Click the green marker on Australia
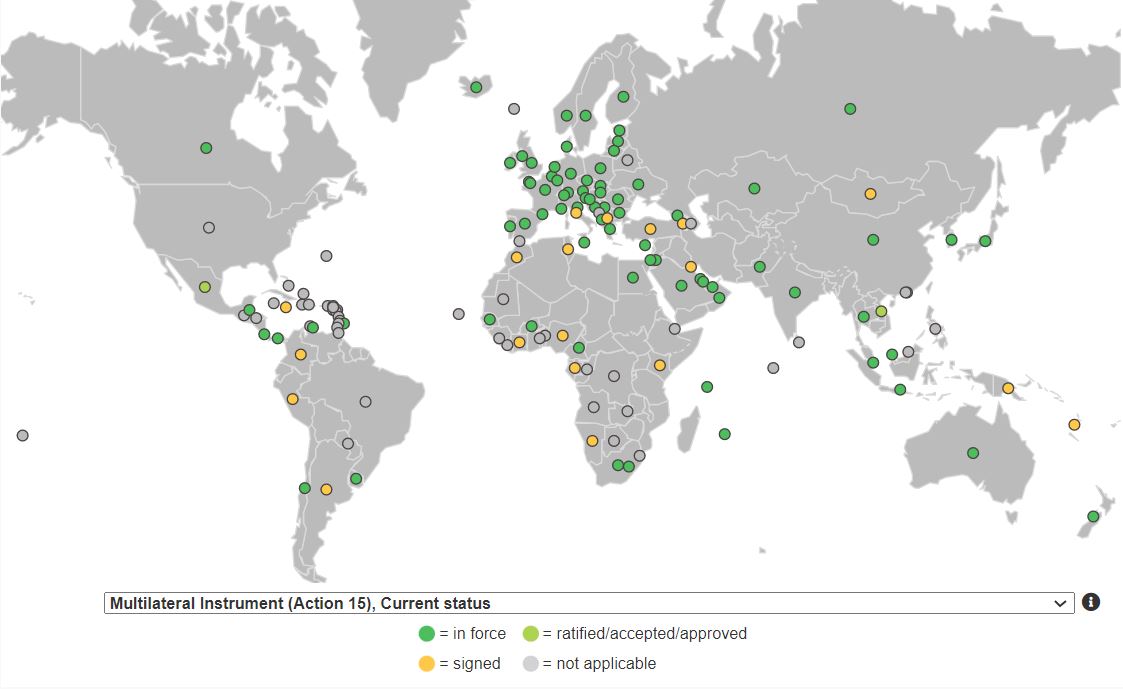 pyautogui.click(x=971, y=452)
